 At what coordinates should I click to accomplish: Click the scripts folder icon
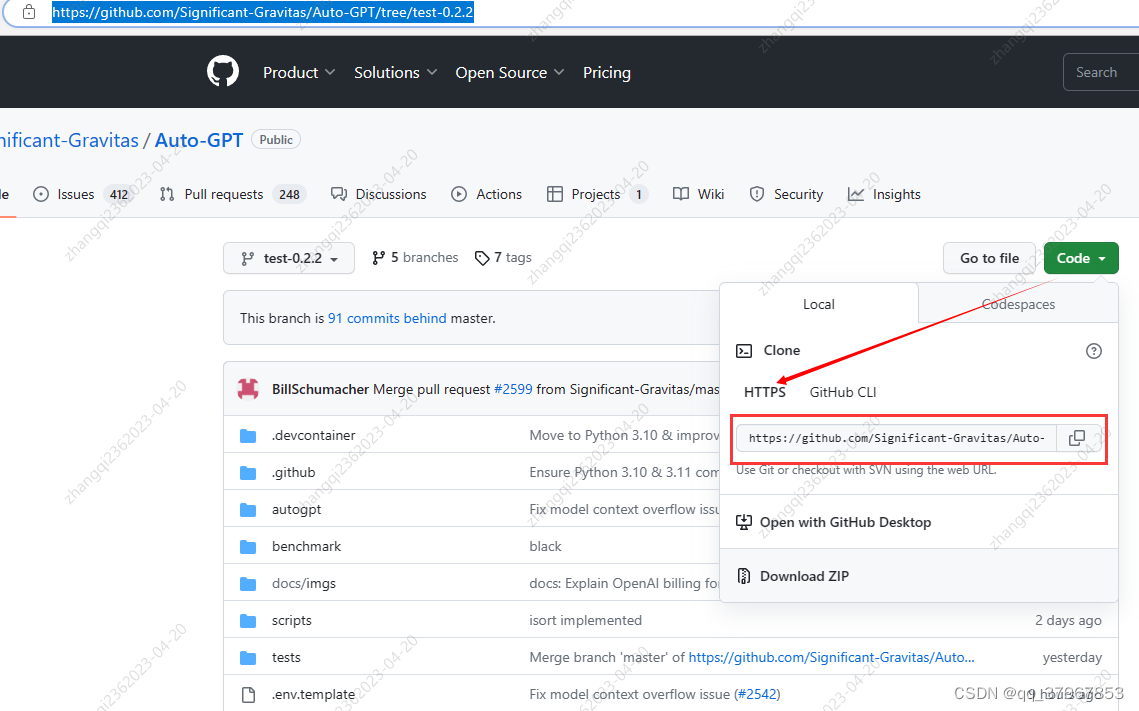pyautogui.click(x=248, y=621)
